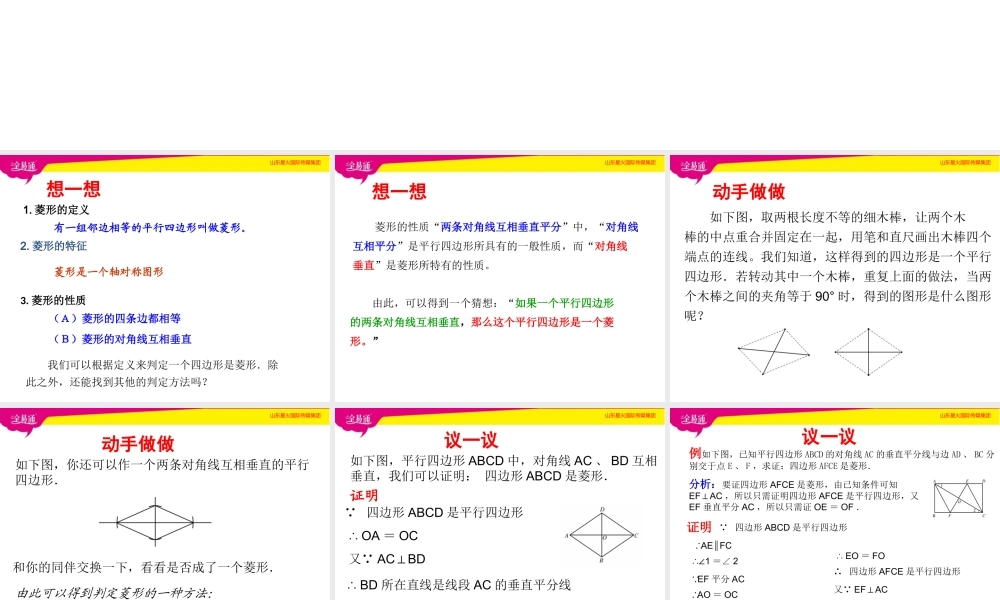
Task: Click the 议一议 heading on the ABCD proof slide
Action: click(471, 440)
